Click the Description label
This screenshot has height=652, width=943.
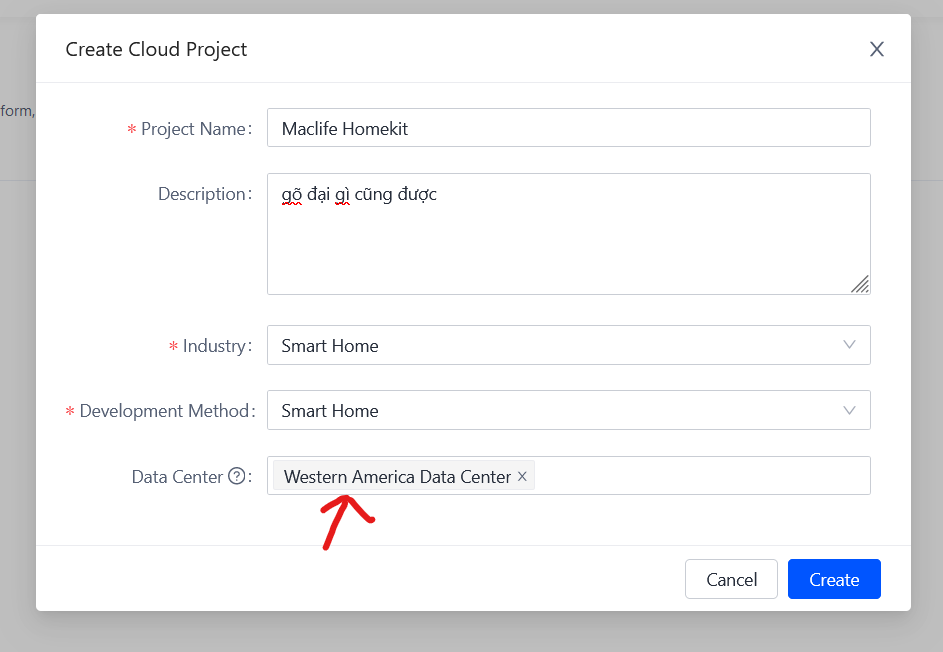pyautogui.click(x=201, y=194)
